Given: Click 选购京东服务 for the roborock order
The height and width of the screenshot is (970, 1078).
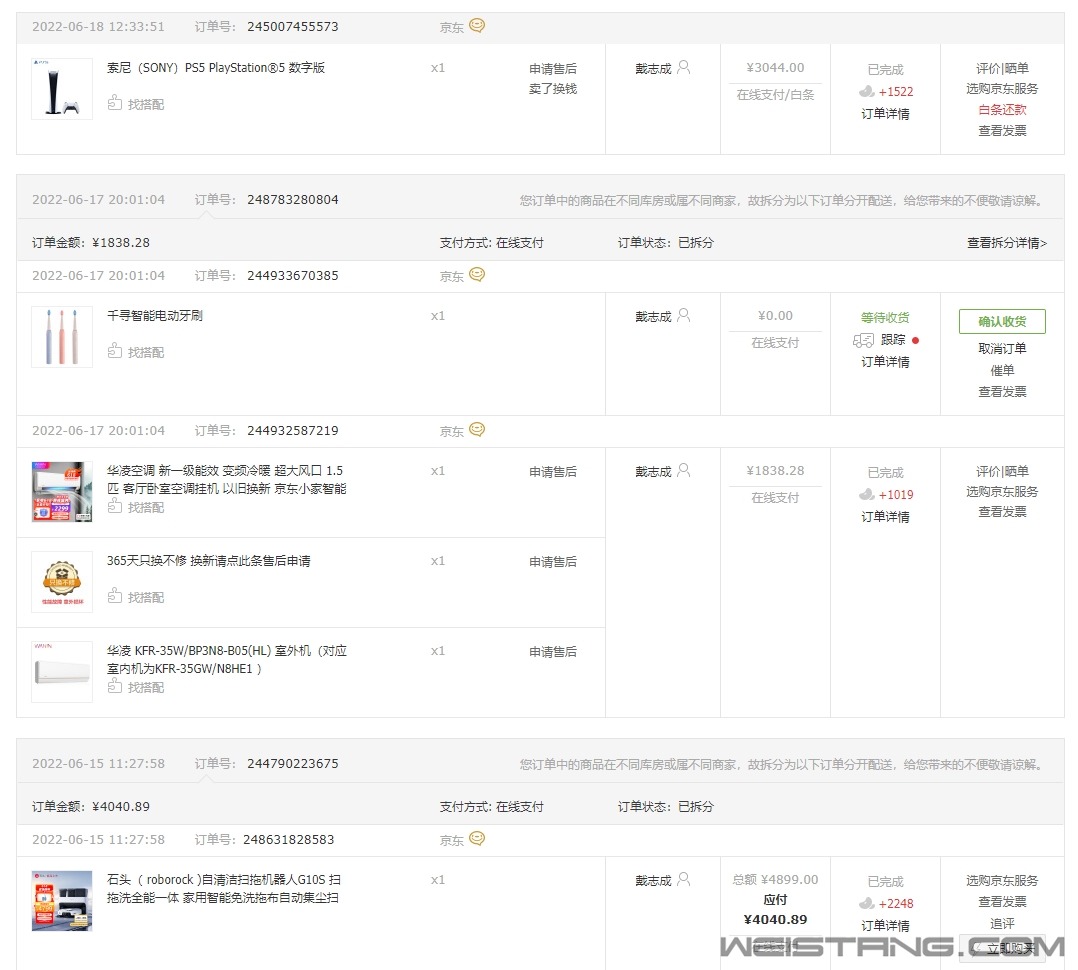Looking at the screenshot, I should pos(1002,881).
